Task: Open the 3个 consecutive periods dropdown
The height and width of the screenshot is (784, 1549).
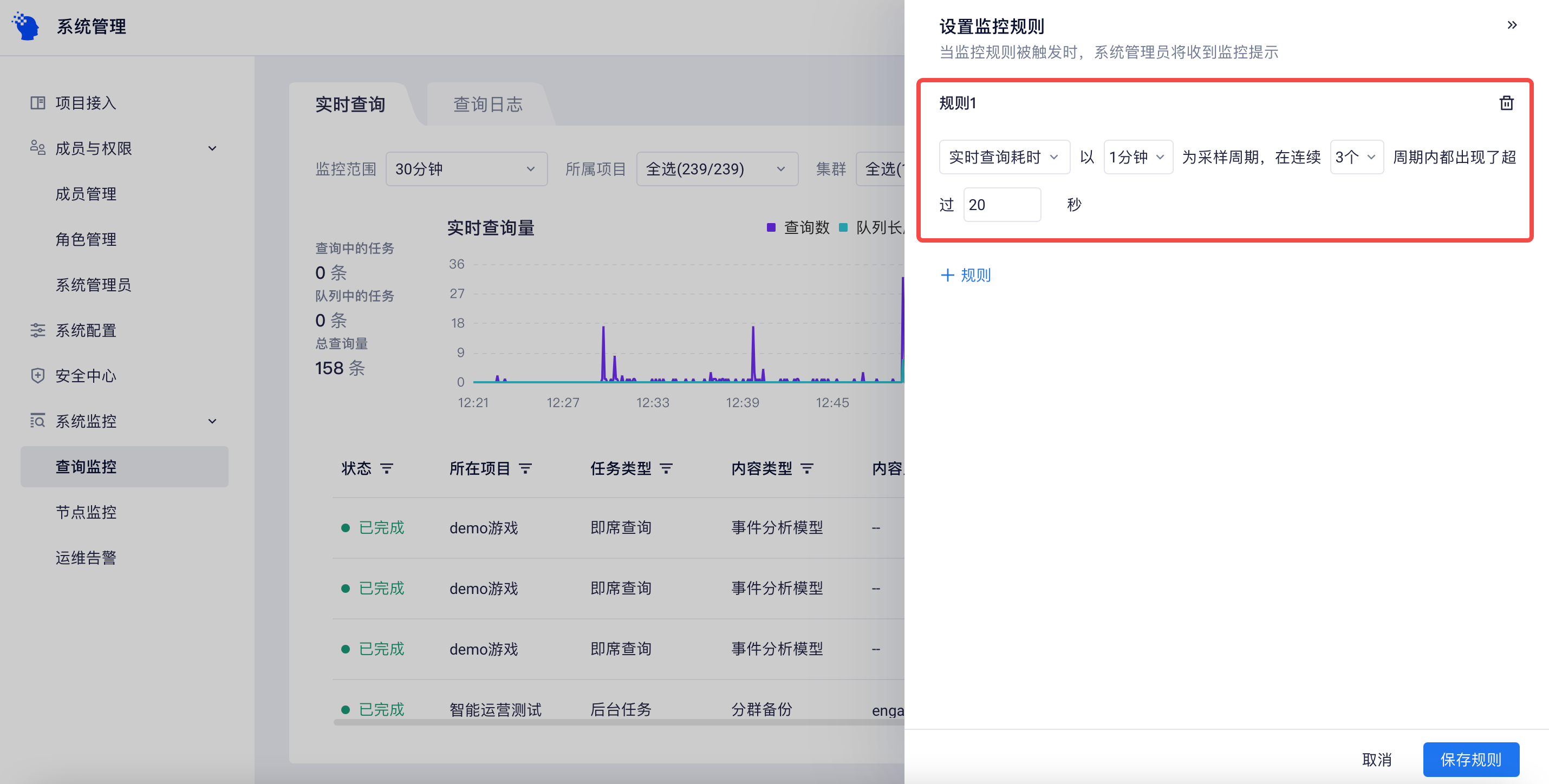Action: pos(1357,157)
